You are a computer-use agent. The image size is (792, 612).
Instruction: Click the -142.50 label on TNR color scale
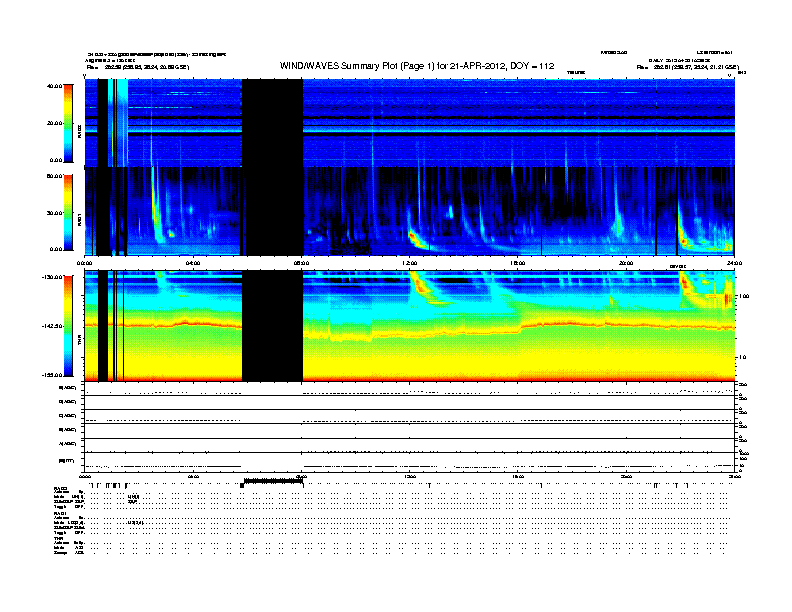52,326
